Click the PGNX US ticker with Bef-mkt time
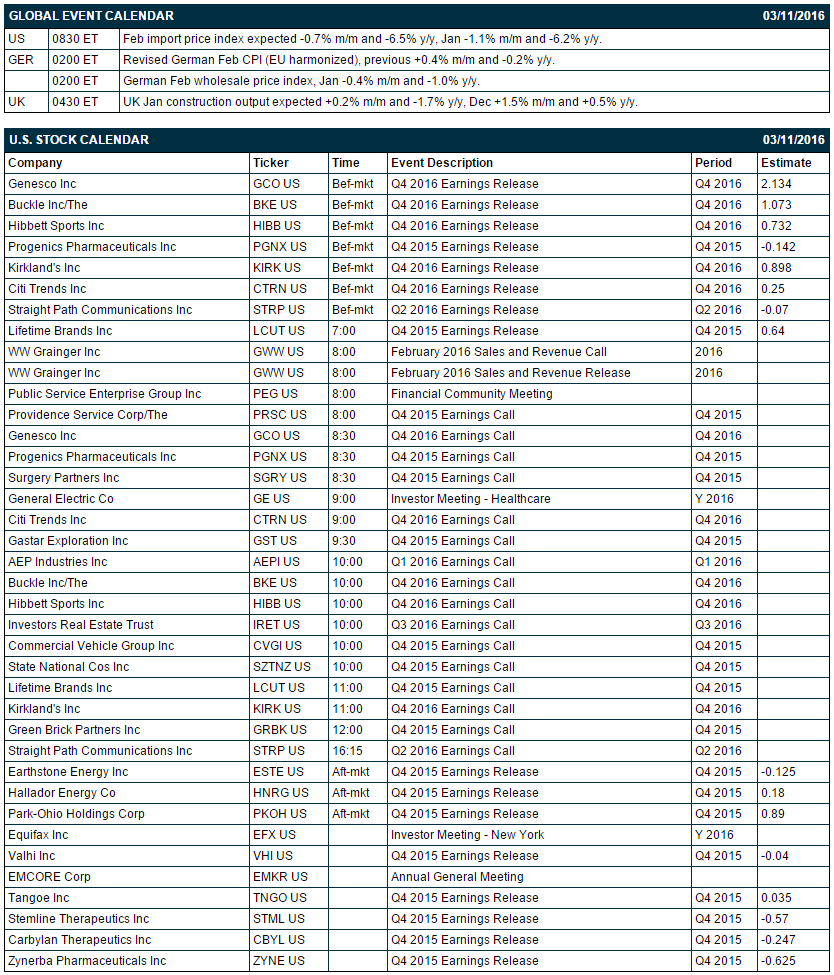The width and height of the screenshot is (834, 975). [280, 247]
